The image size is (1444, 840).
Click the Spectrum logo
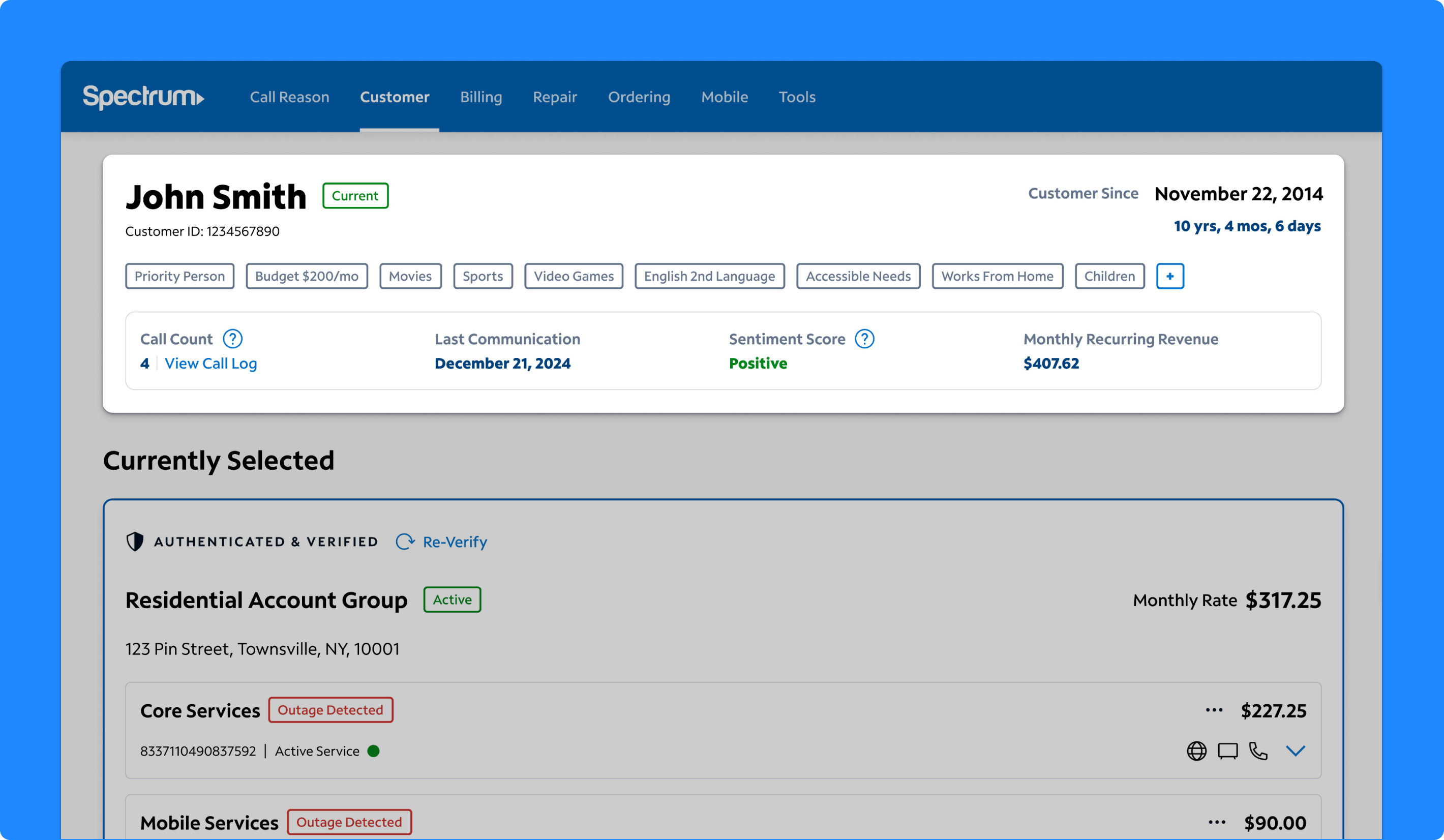[x=143, y=97]
